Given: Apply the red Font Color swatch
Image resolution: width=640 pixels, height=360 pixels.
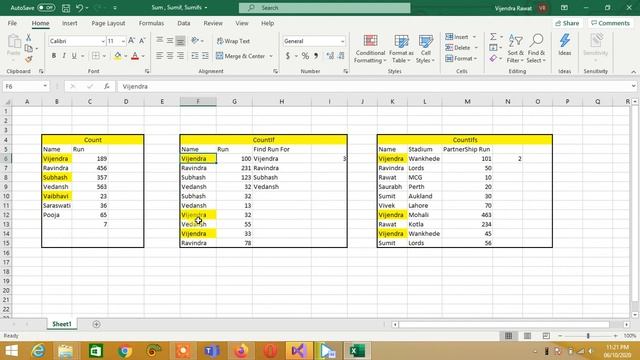Looking at the screenshot, I should pos(135,56).
